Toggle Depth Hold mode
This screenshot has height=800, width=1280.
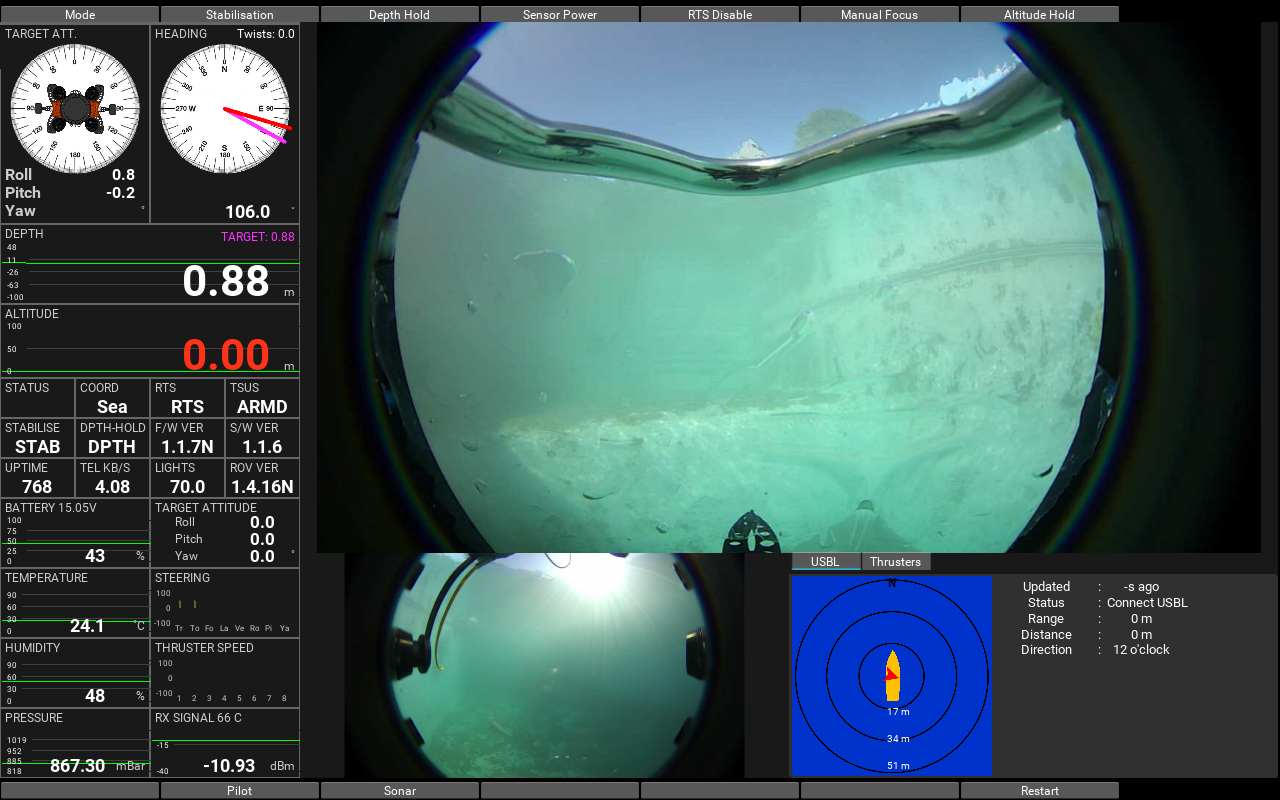coord(400,15)
